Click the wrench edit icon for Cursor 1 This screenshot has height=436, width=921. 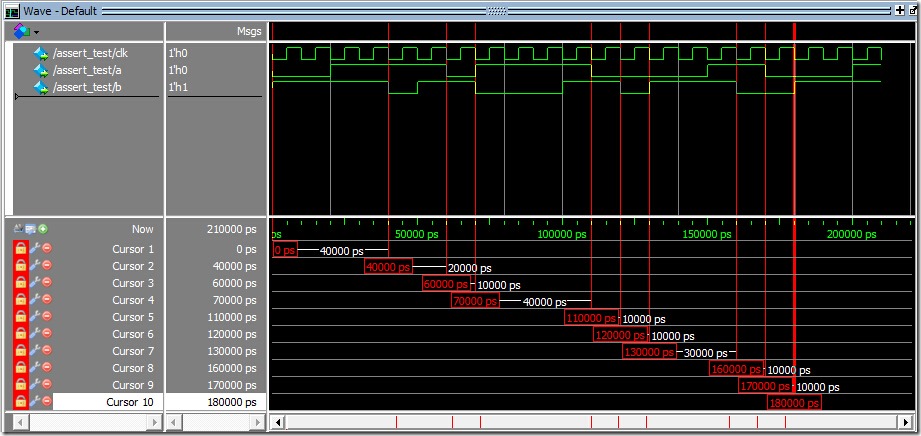(34, 249)
